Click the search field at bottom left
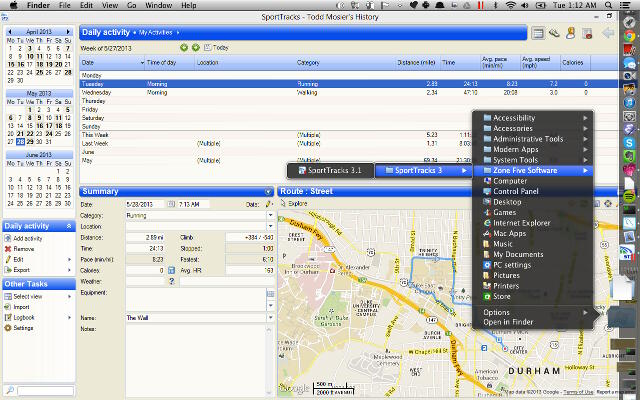This screenshot has width=640, height=400. pyautogui.click(x=45, y=391)
